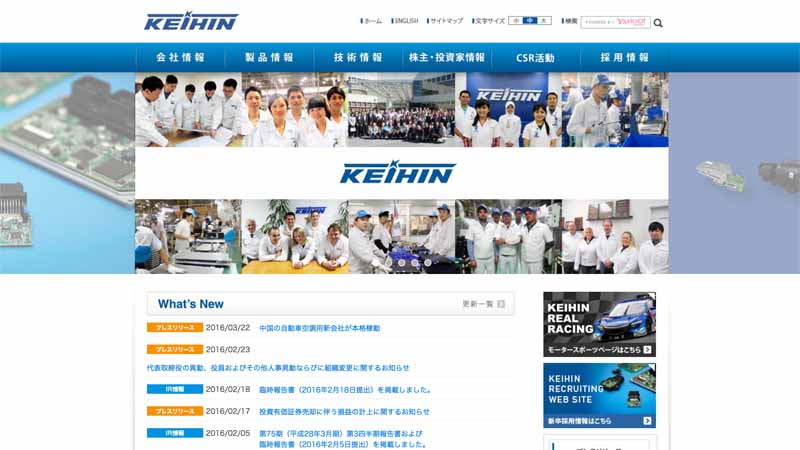Click the KEIHIN logo in the header

click(x=191, y=21)
